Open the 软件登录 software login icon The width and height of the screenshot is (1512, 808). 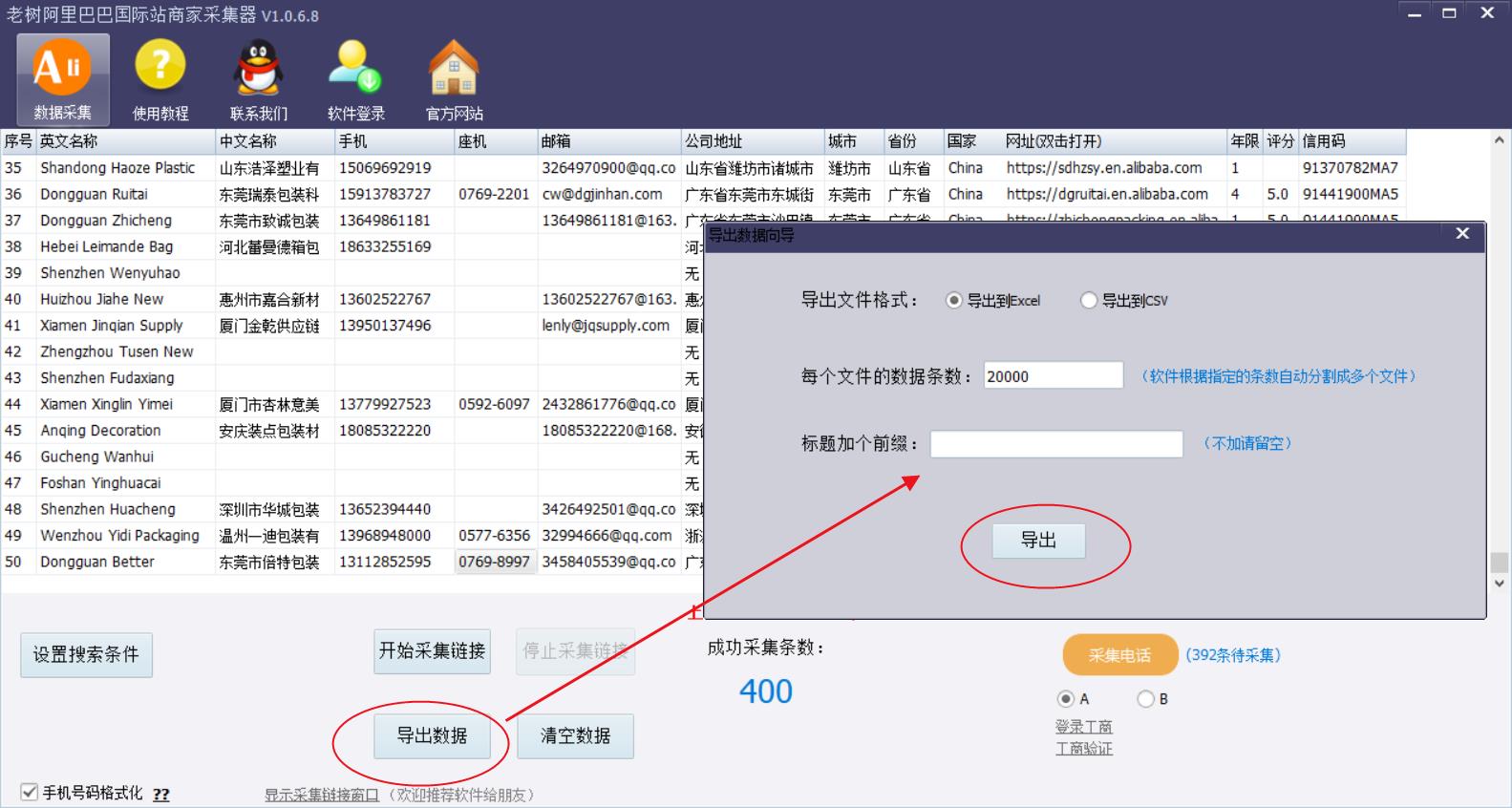coord(355,79)
